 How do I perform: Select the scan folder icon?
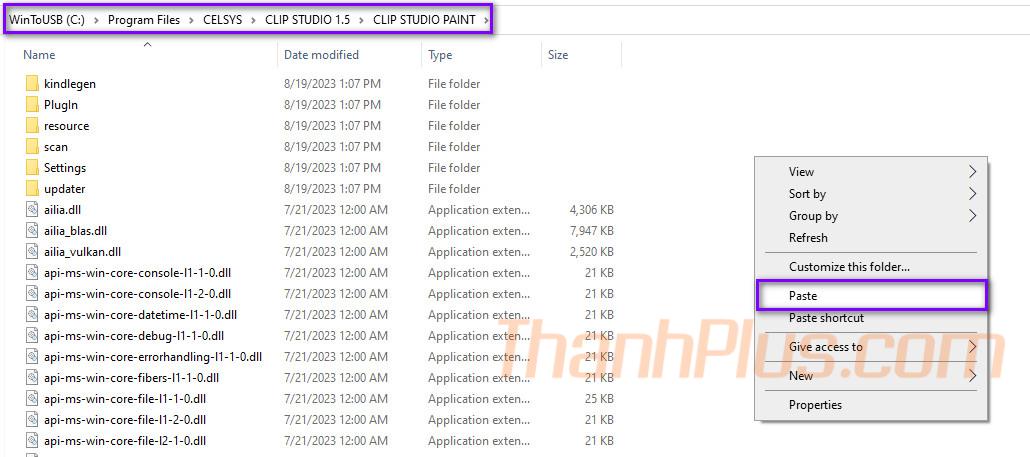[x=31, y=147]
